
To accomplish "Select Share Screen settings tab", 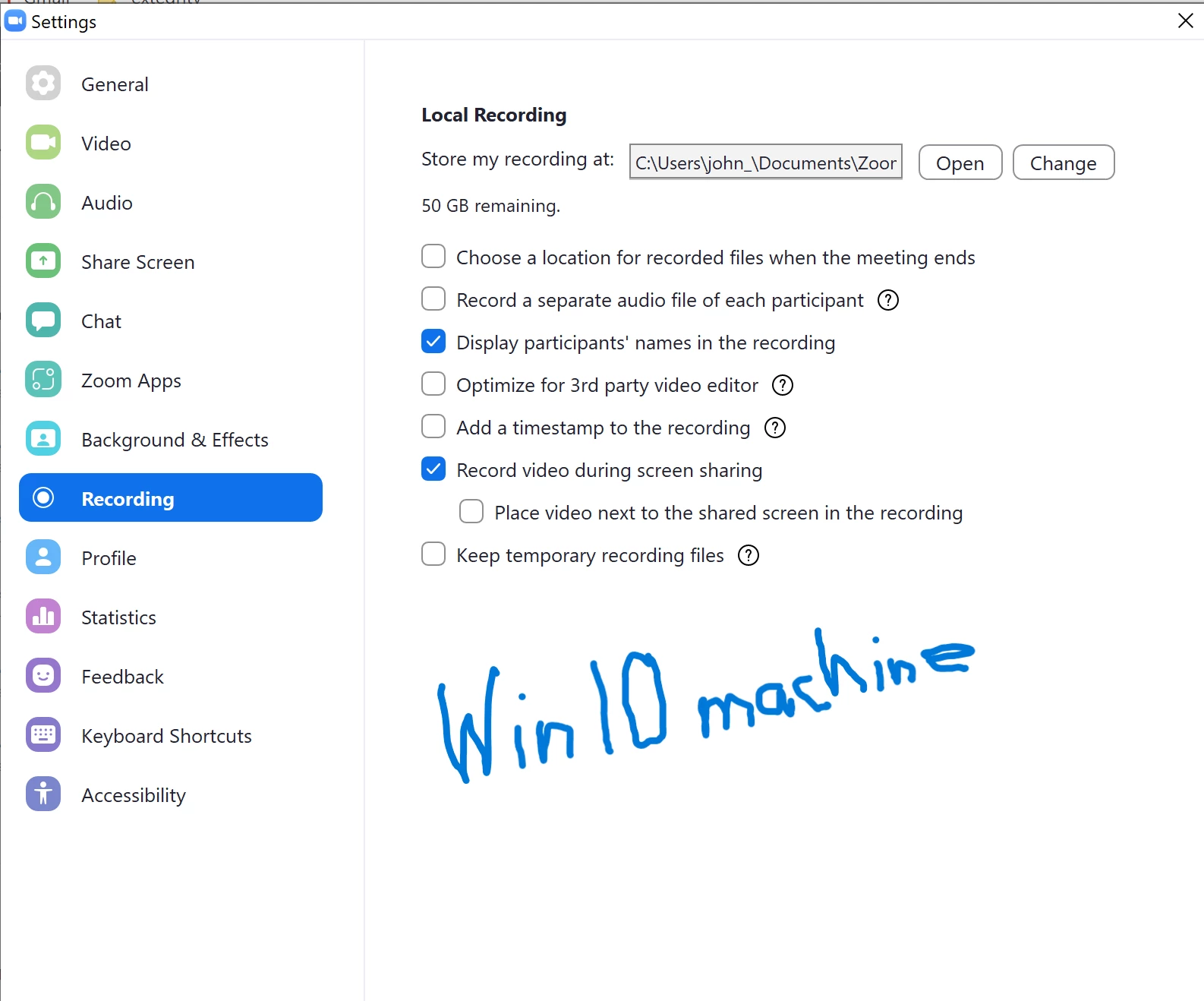I will tap(138, 262).
